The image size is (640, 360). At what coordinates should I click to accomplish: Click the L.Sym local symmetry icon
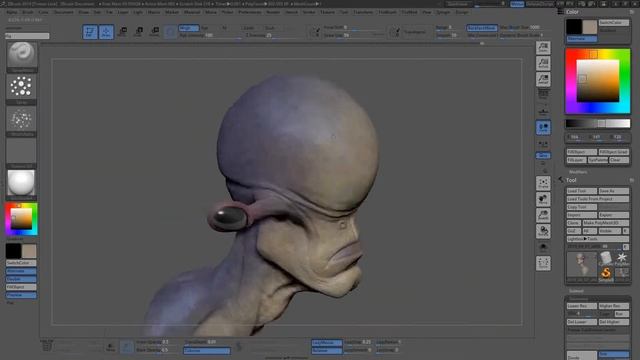(543, 144)
